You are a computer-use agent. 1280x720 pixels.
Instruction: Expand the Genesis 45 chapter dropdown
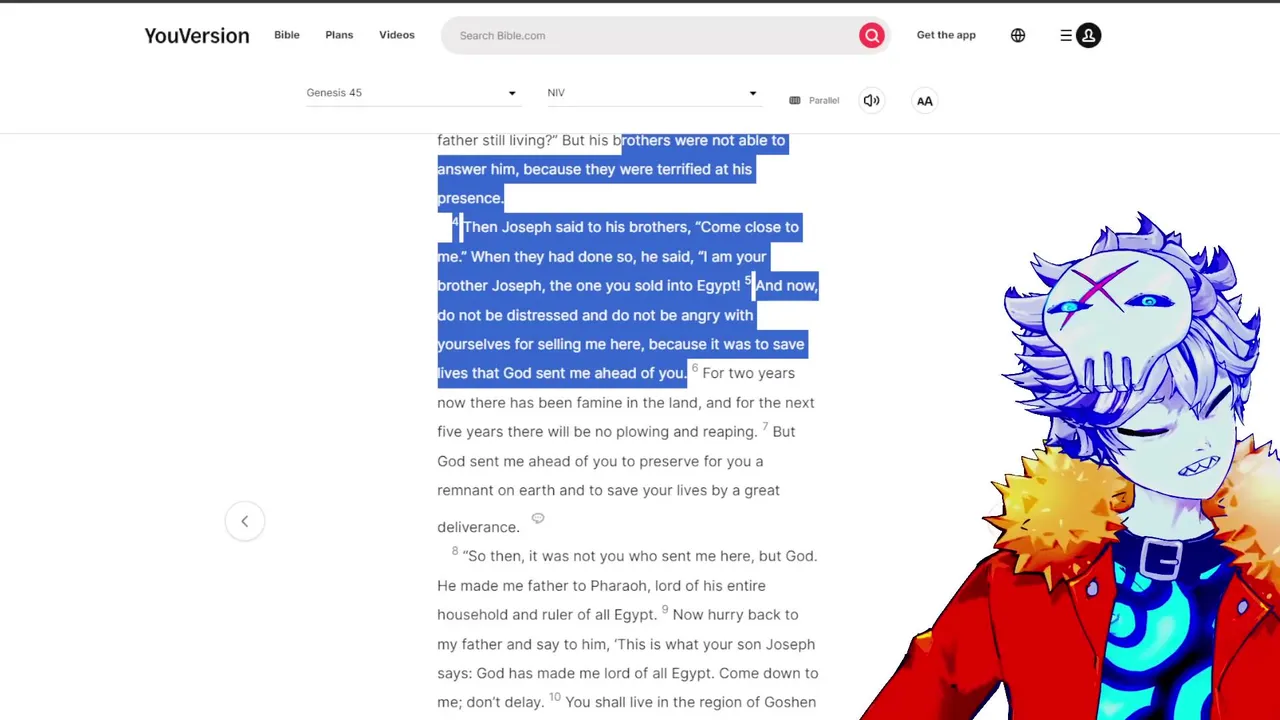412,93
